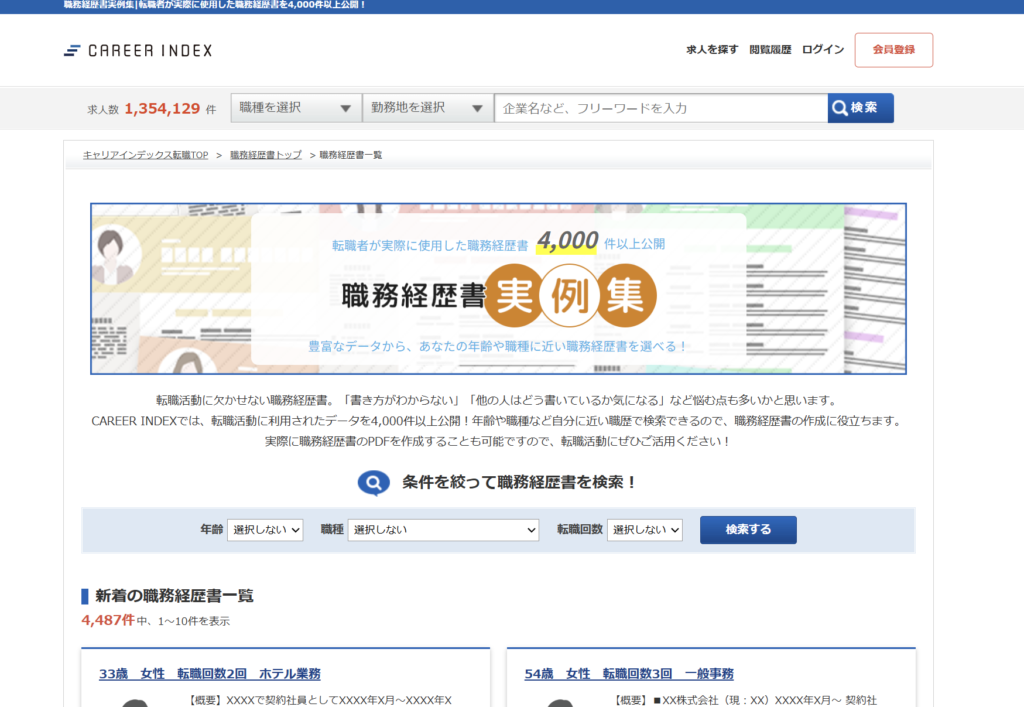This screenshot has width=1024, height=707.
Task: Expand the 職種 filter select box
Action: tap(443, 530)
